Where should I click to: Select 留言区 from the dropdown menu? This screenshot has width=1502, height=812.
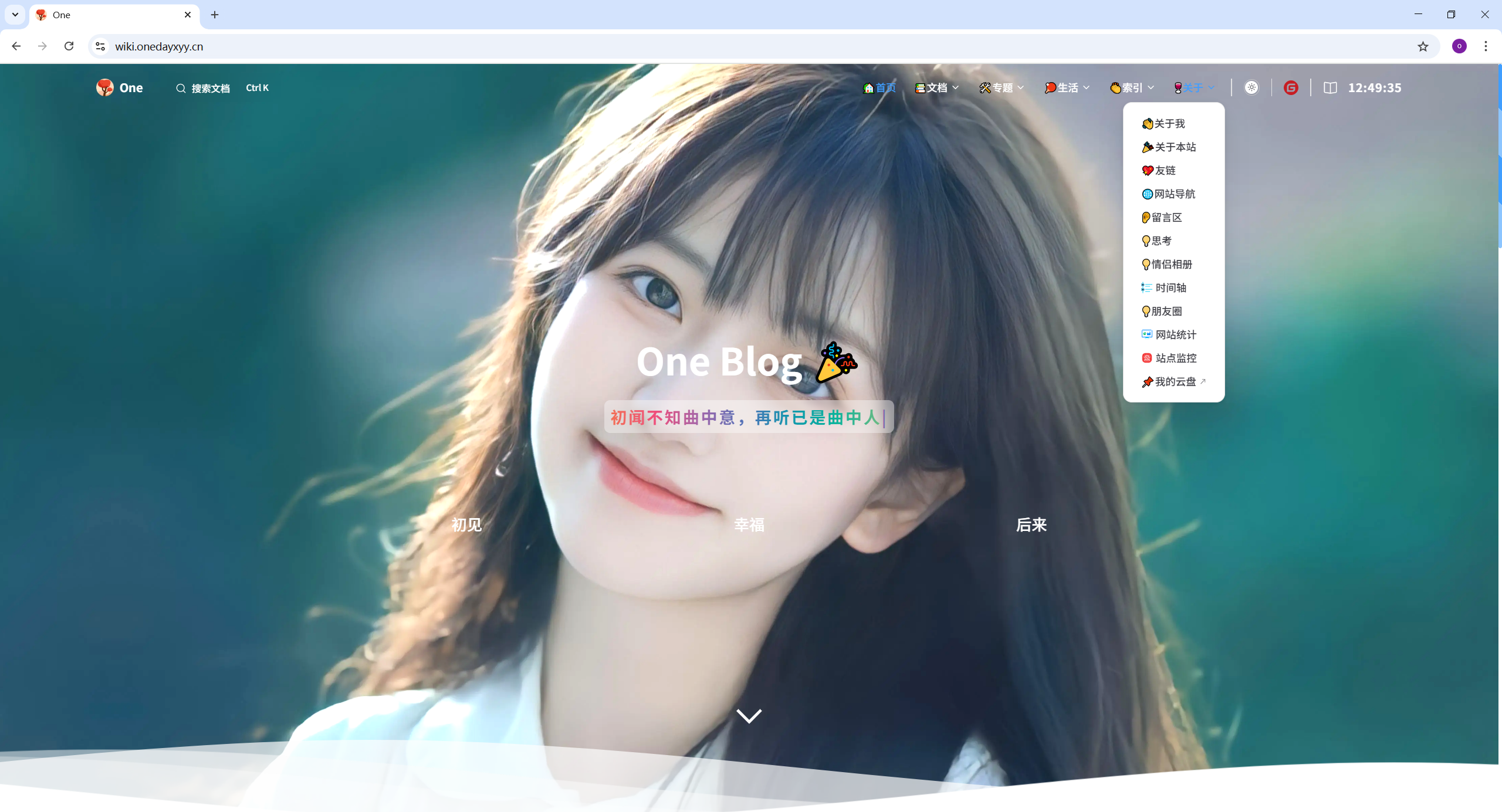coord(1166,217)
